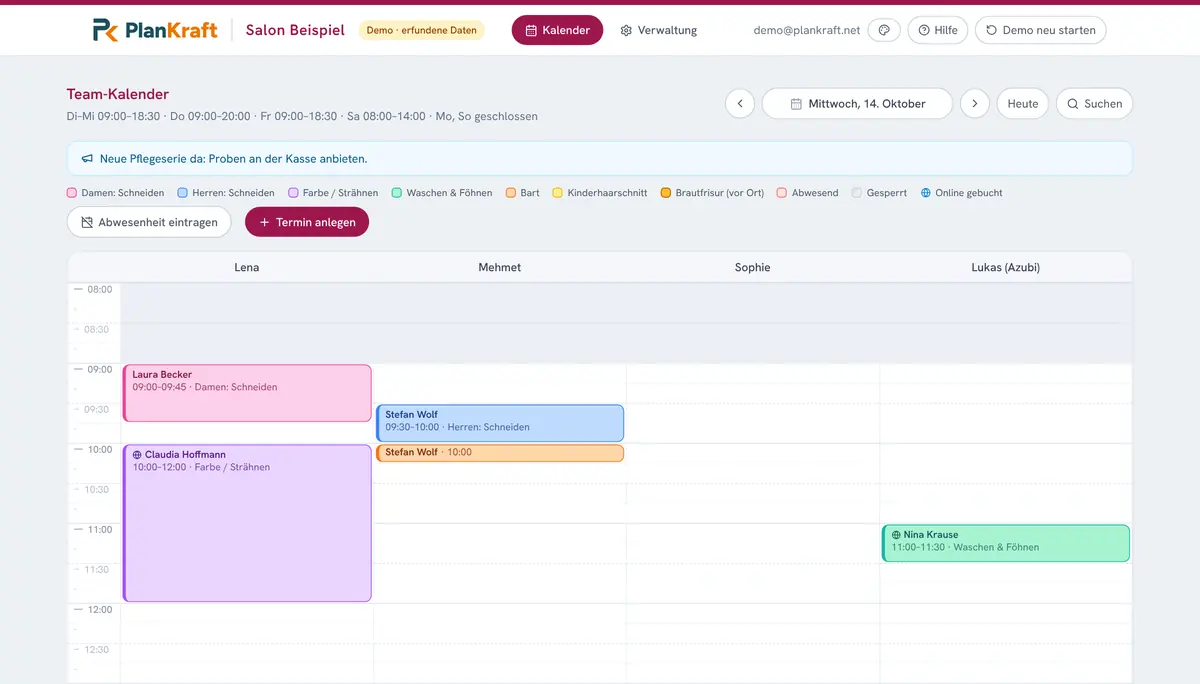The height and width of the screenshot is (684, 1200).
Task: Select the Sophie column header
Action: point(753,267)
